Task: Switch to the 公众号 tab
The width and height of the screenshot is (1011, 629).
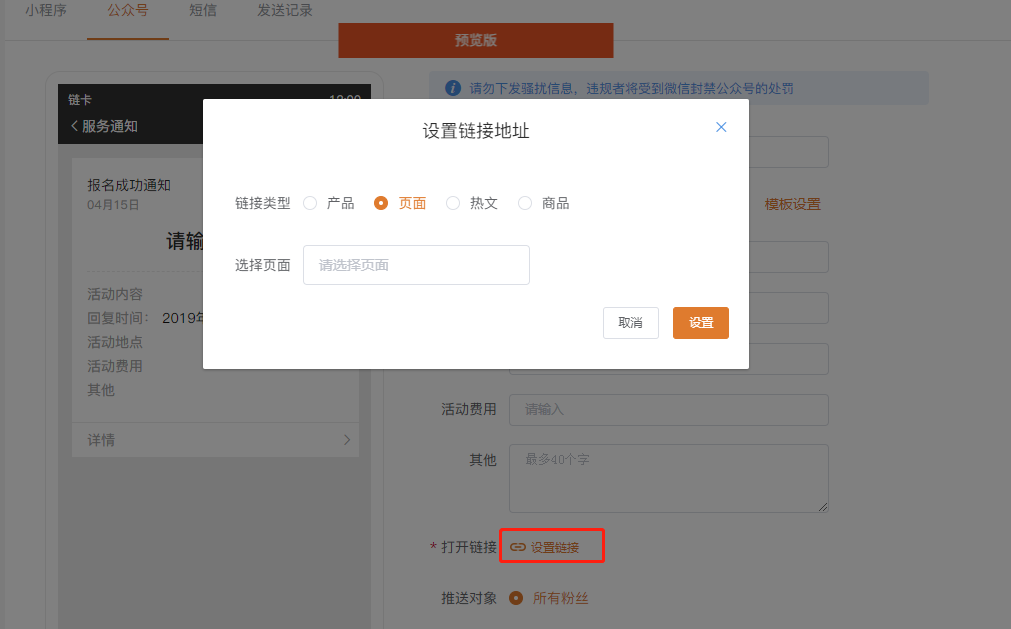Action: point(127,11)
